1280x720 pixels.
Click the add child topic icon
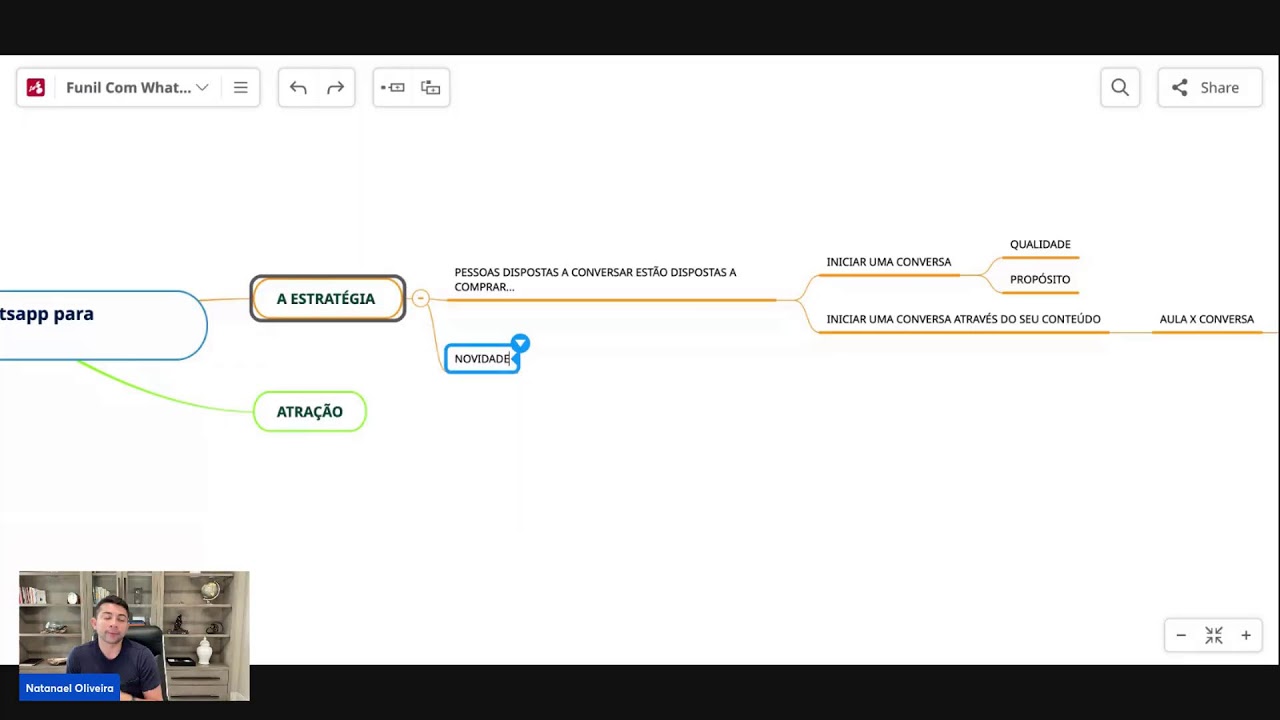[x=431, y=88]
